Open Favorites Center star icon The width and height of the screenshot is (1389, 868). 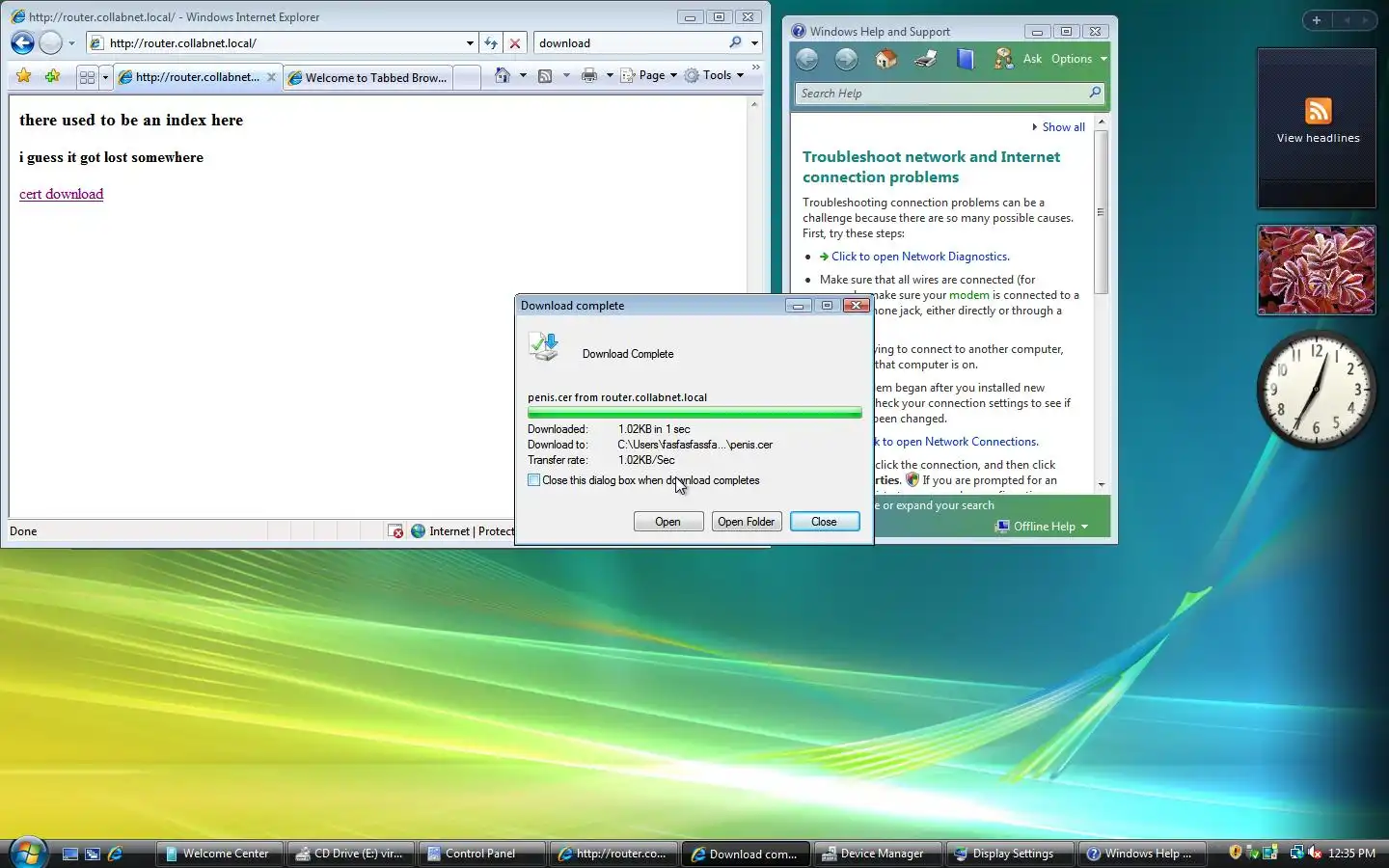pos(24,75)
